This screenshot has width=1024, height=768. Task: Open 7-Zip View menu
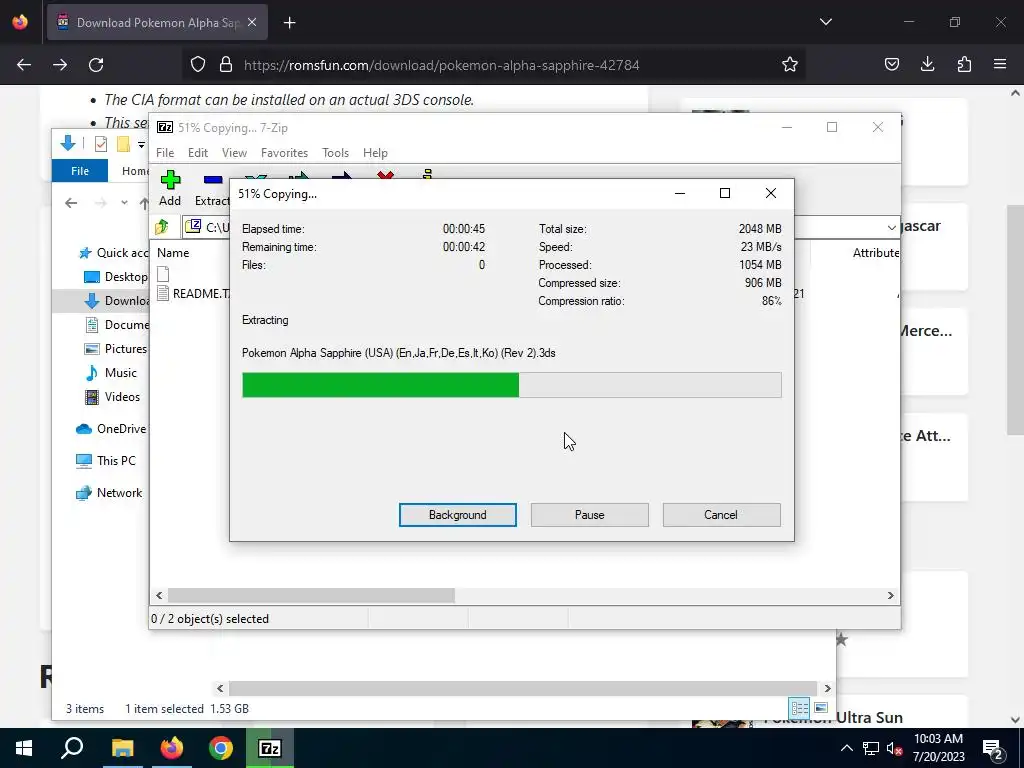point(234,153)
